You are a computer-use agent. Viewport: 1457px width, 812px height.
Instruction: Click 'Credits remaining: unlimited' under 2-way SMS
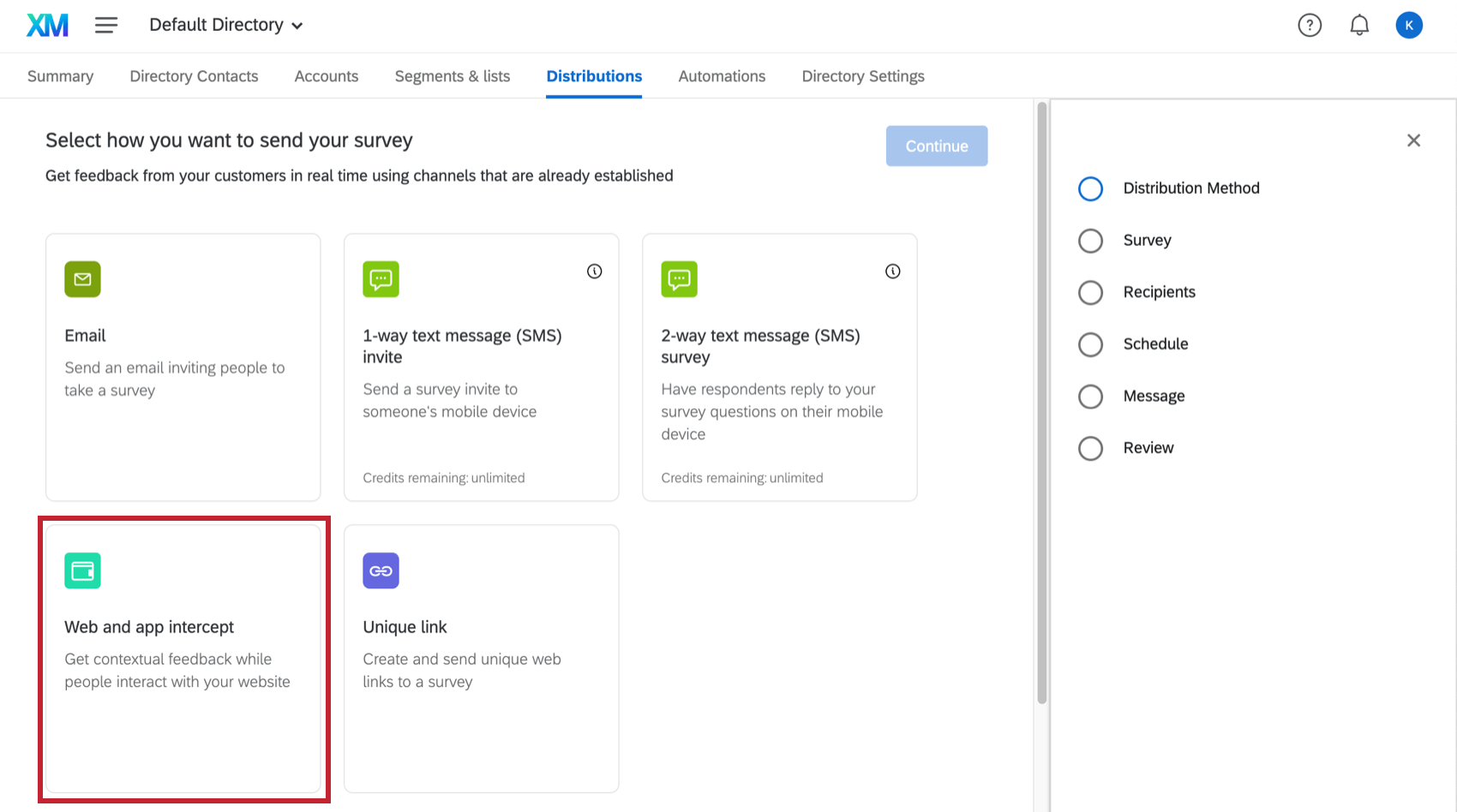[x=742, y=478]
